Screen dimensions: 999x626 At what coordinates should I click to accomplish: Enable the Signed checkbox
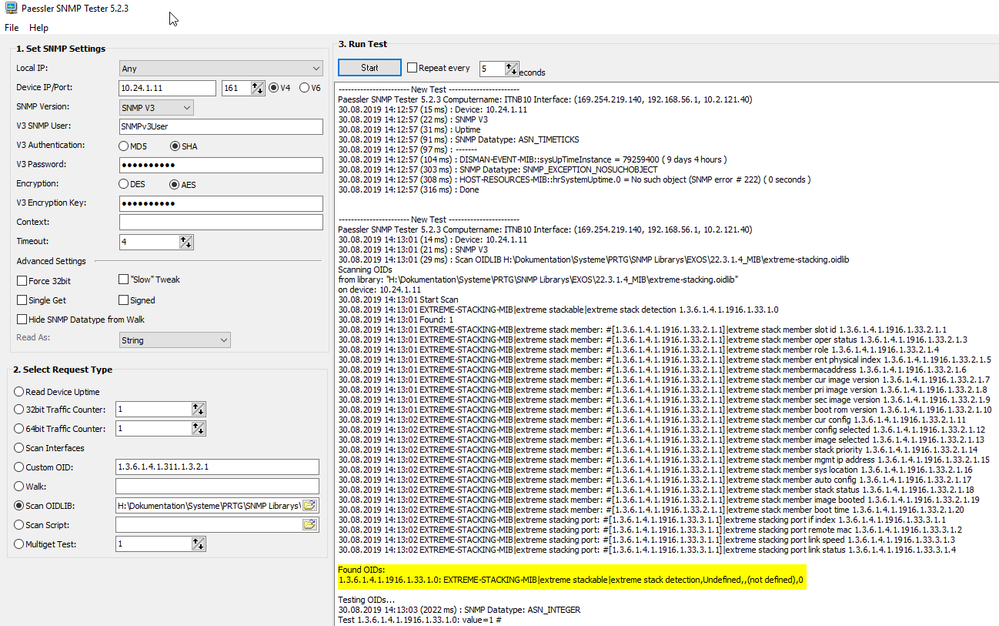point(124,300)
